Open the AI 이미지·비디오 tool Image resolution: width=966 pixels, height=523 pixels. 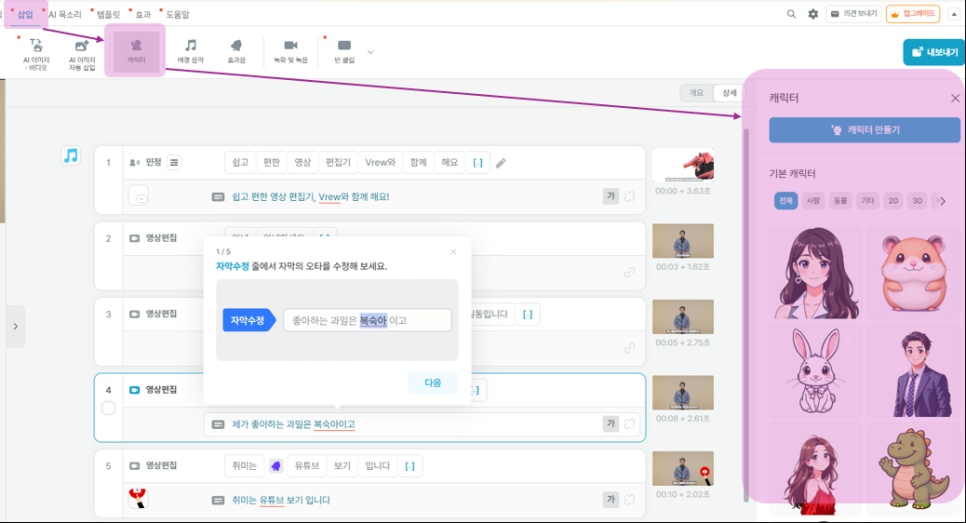[36, 53]
